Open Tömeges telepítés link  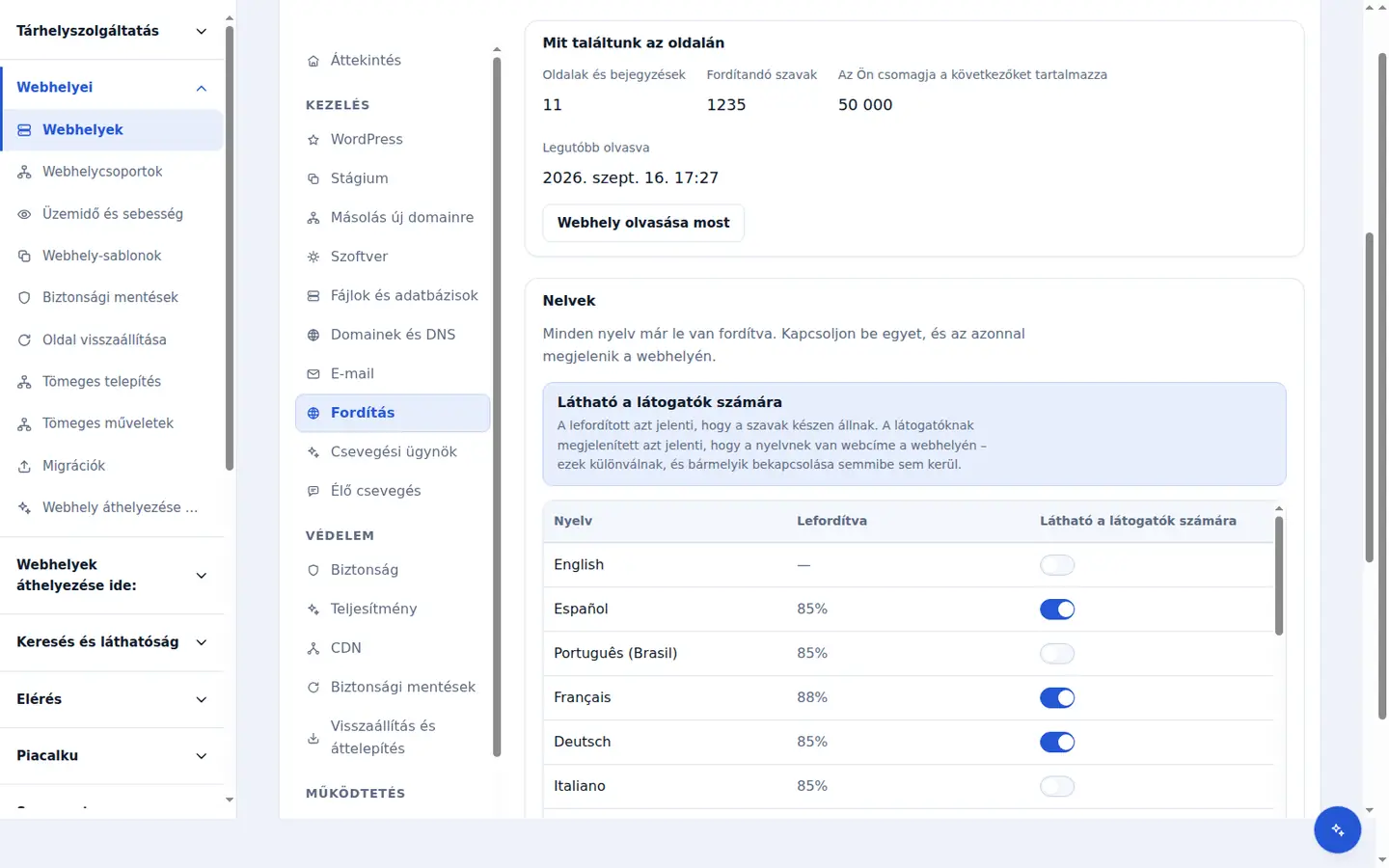click(112, 382)
